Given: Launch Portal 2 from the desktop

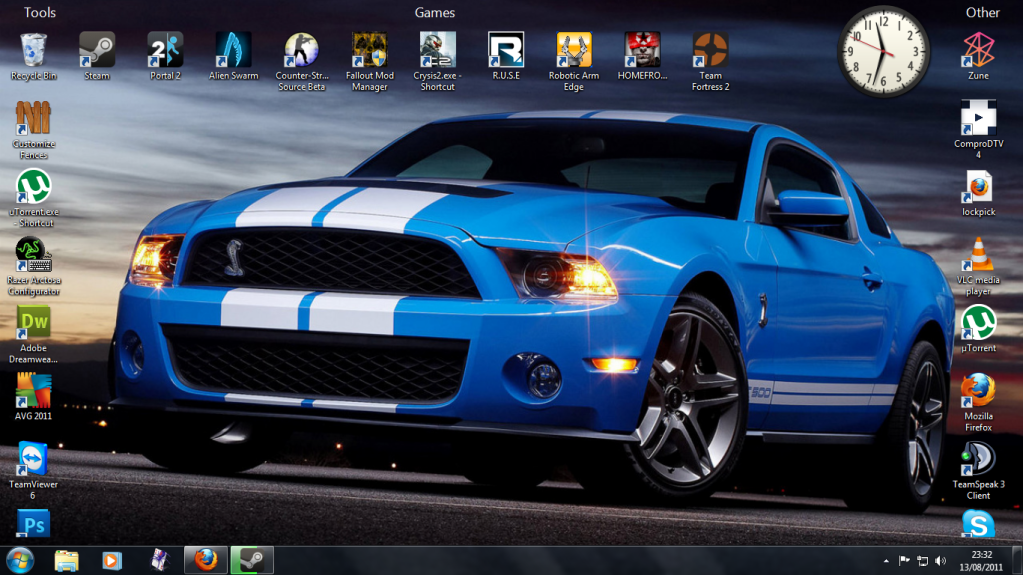Looking at the screenshot, I should coord(165,51).
